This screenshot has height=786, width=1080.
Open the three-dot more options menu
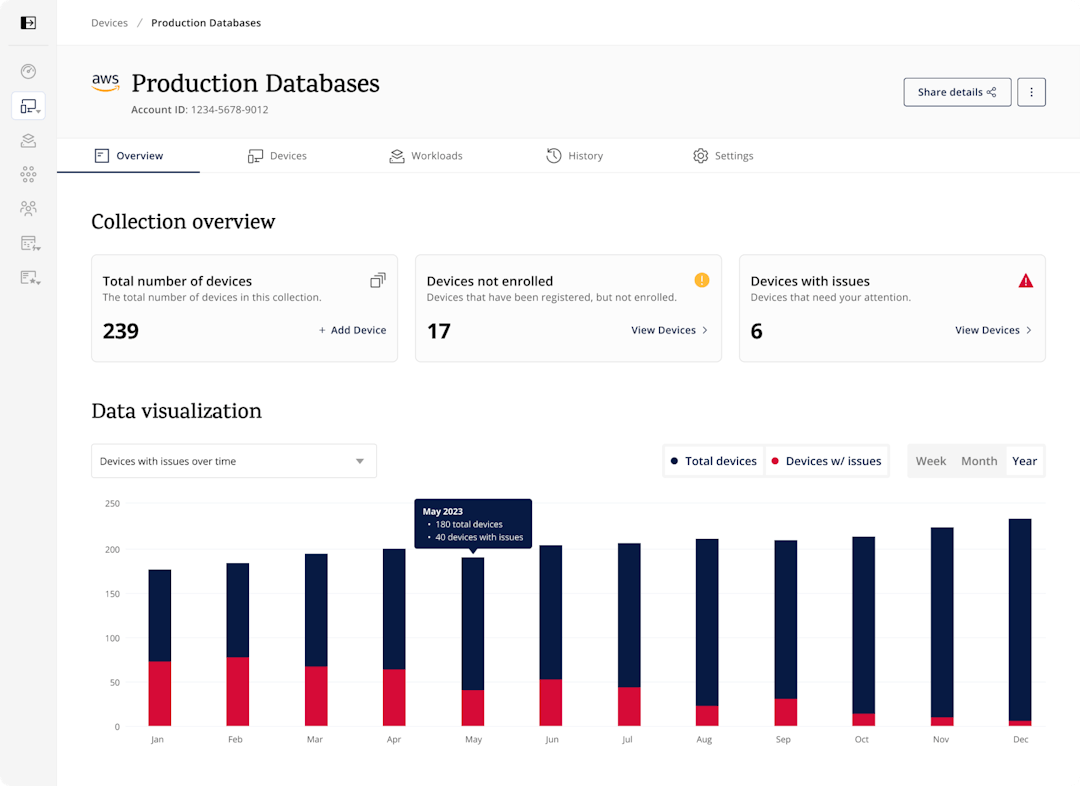coord(1031,92)
